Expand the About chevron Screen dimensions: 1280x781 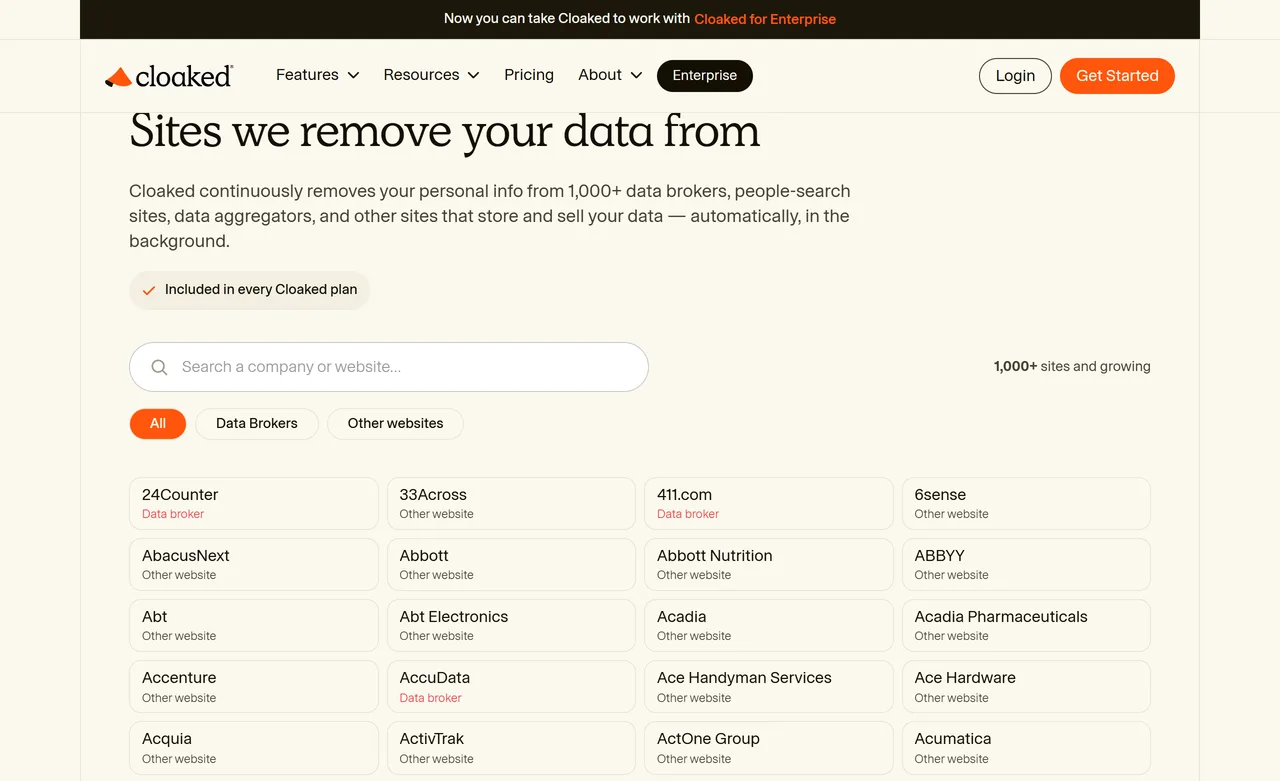pyautogui.click(x=636, y=75)
